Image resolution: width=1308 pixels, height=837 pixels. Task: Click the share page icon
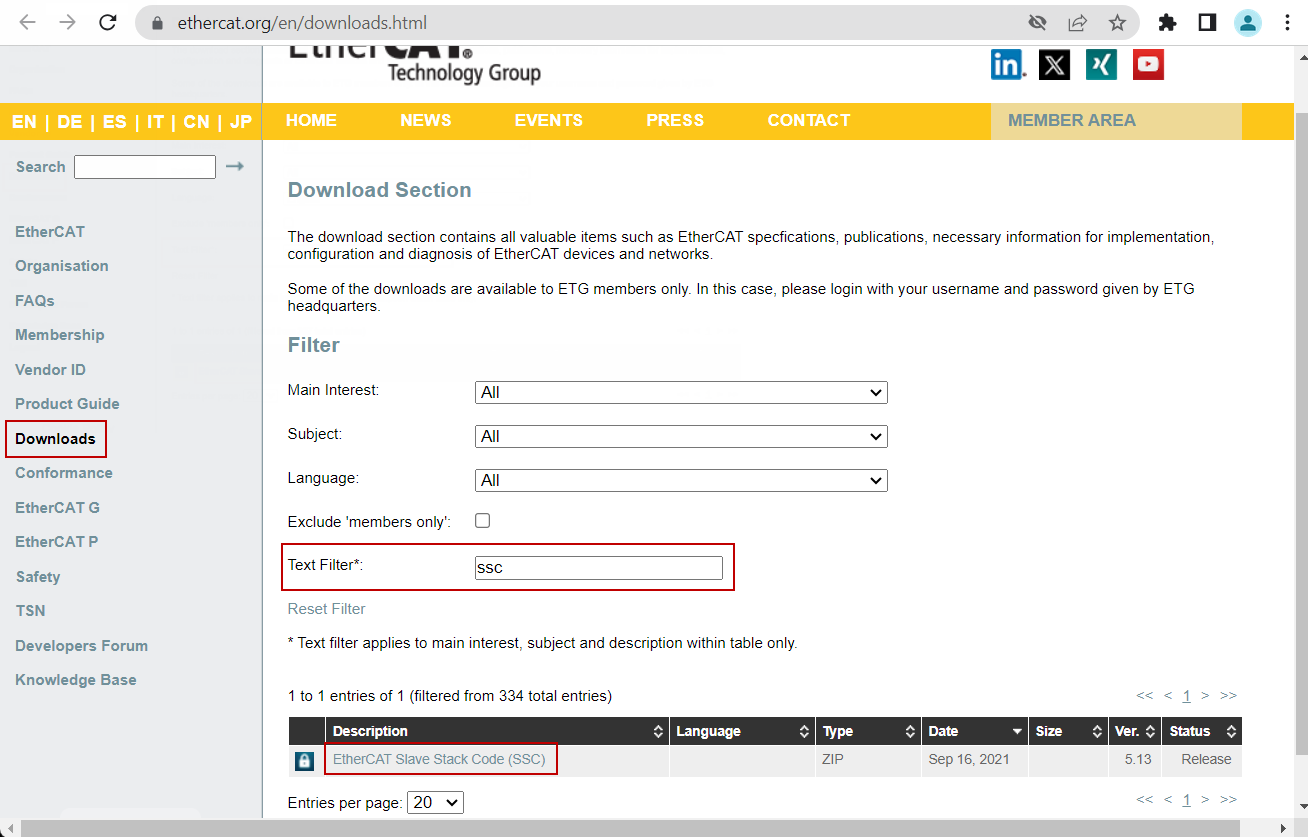tap(1078, 22)
